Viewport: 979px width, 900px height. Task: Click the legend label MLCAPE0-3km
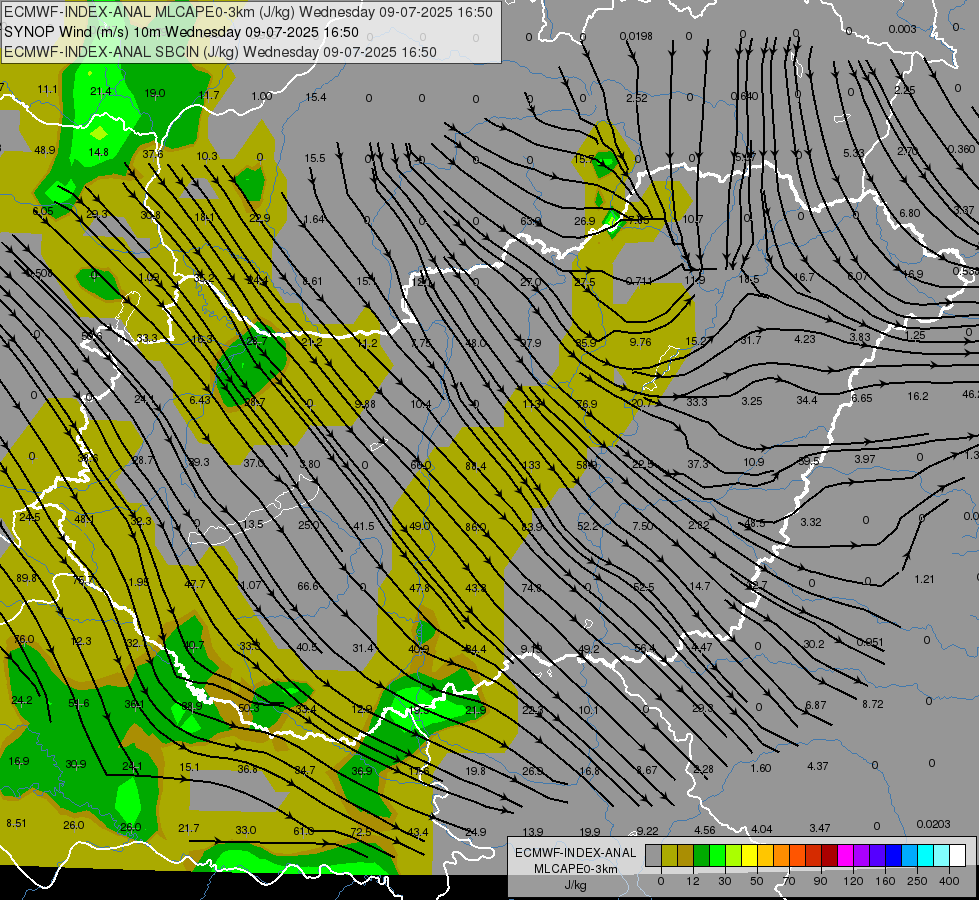pos(575,869)
